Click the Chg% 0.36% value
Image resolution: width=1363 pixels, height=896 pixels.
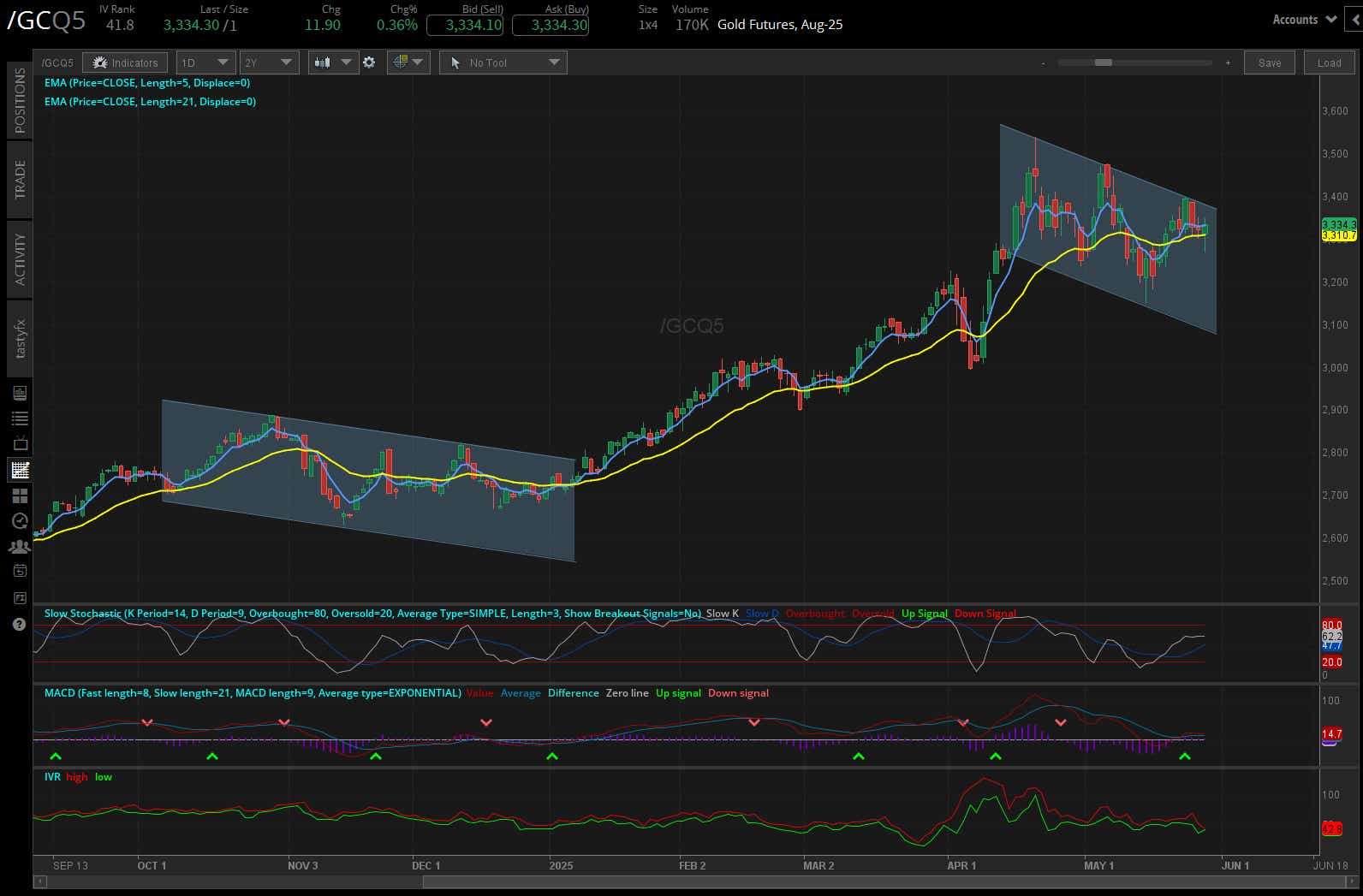coord(397,25)
